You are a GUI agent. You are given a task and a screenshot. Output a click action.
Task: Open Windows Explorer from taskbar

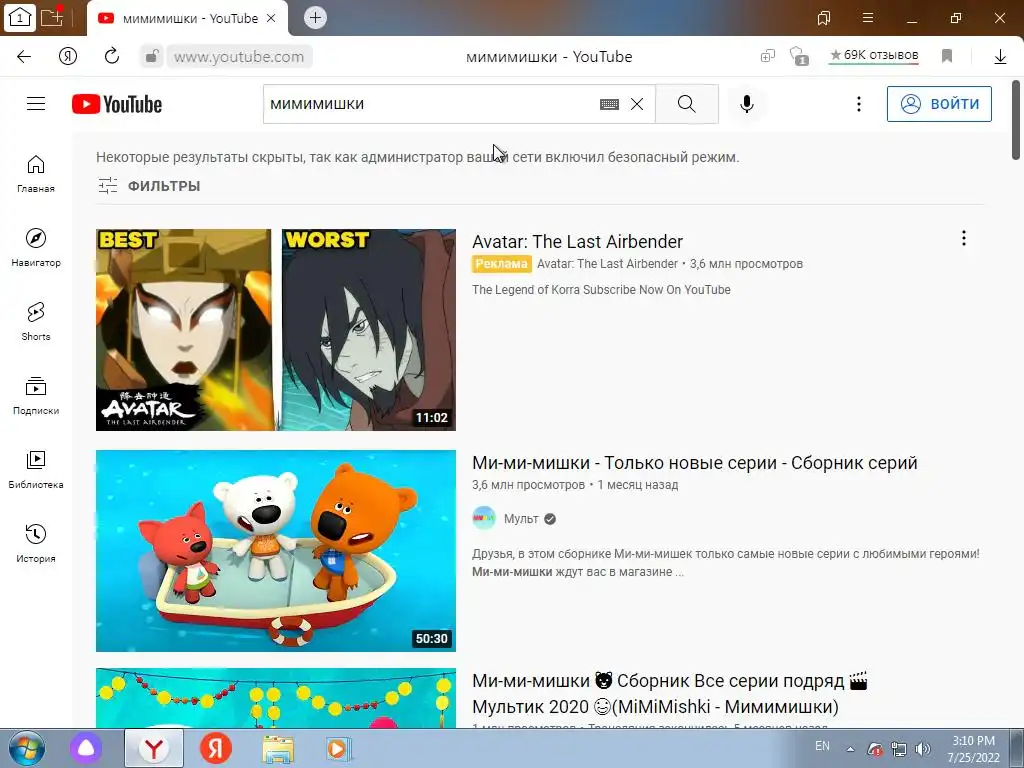click(x=278, y=748)
